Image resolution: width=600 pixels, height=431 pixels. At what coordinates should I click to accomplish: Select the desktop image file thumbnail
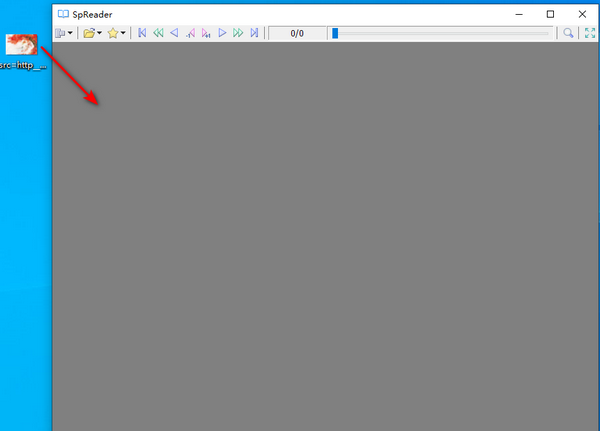click(x=22, y=44)
